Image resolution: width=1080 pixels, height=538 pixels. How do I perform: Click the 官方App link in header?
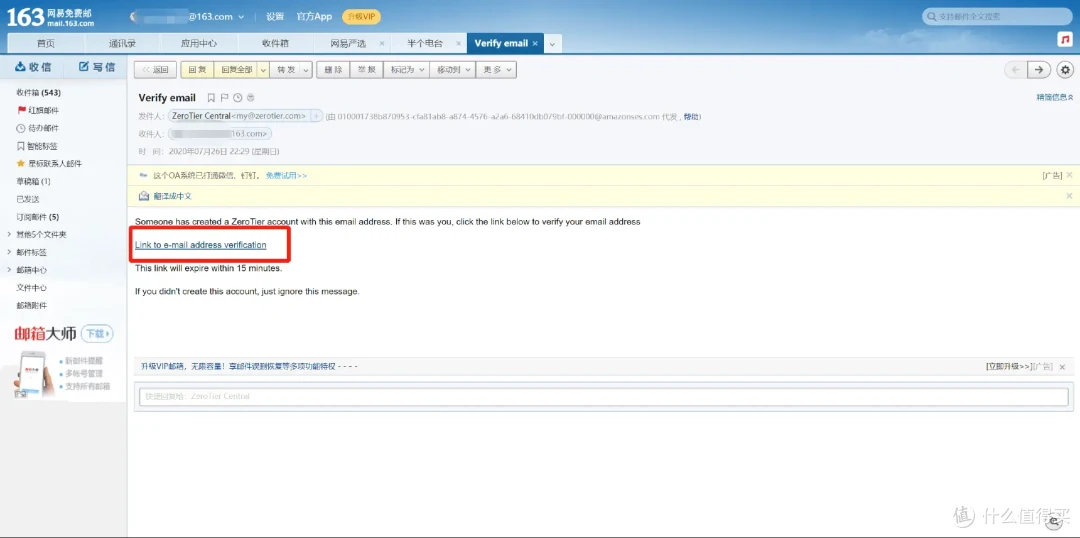pyautogui.click(x=314, y=17)
